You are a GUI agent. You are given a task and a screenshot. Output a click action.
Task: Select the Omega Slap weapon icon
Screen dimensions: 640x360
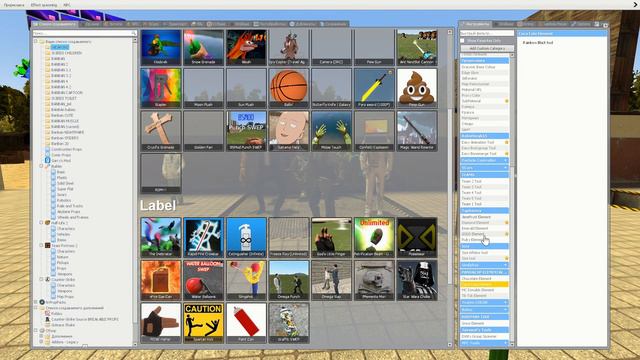click(x=331, y=280)
